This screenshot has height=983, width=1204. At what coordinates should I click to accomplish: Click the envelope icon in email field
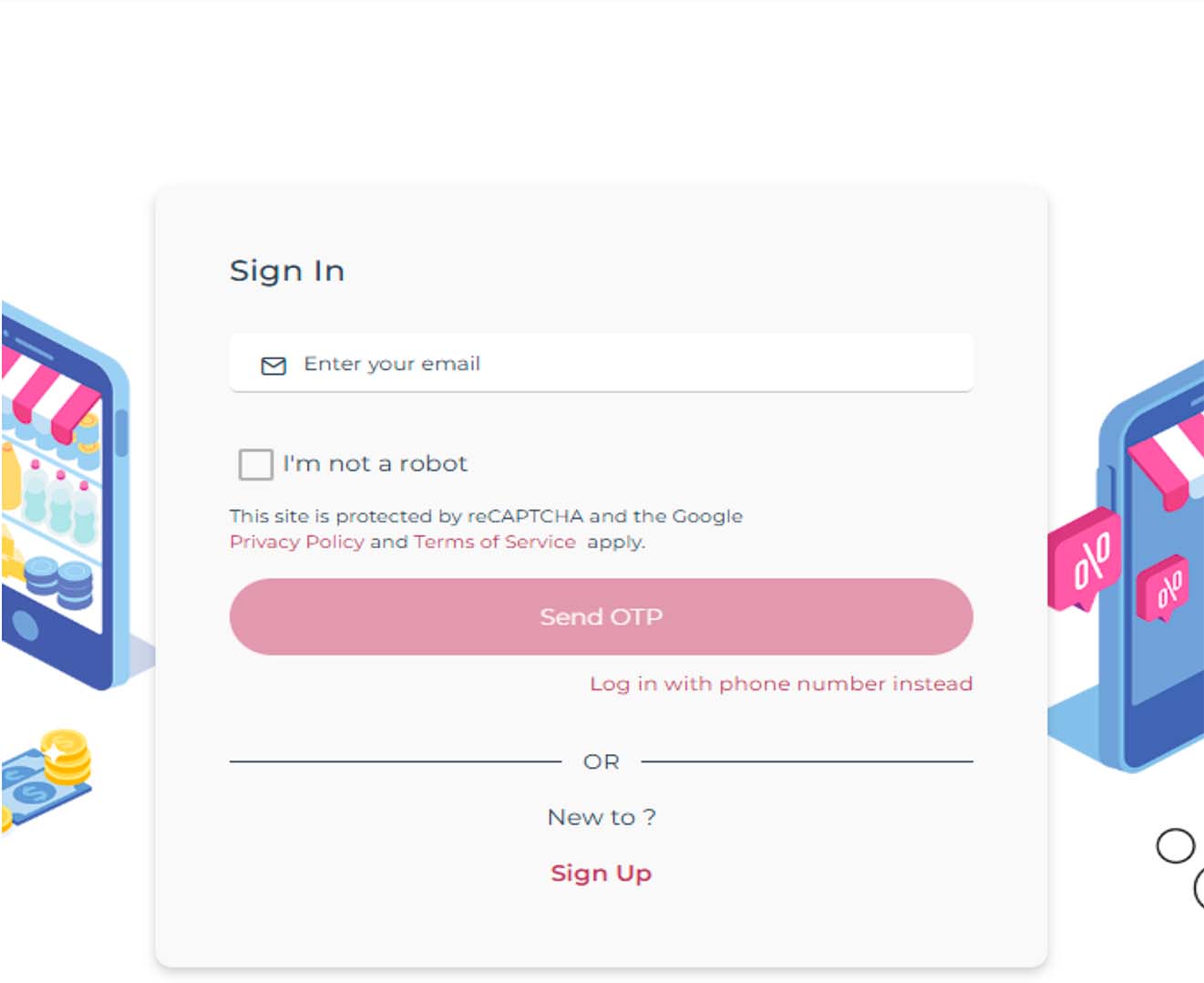pos(273,366)
